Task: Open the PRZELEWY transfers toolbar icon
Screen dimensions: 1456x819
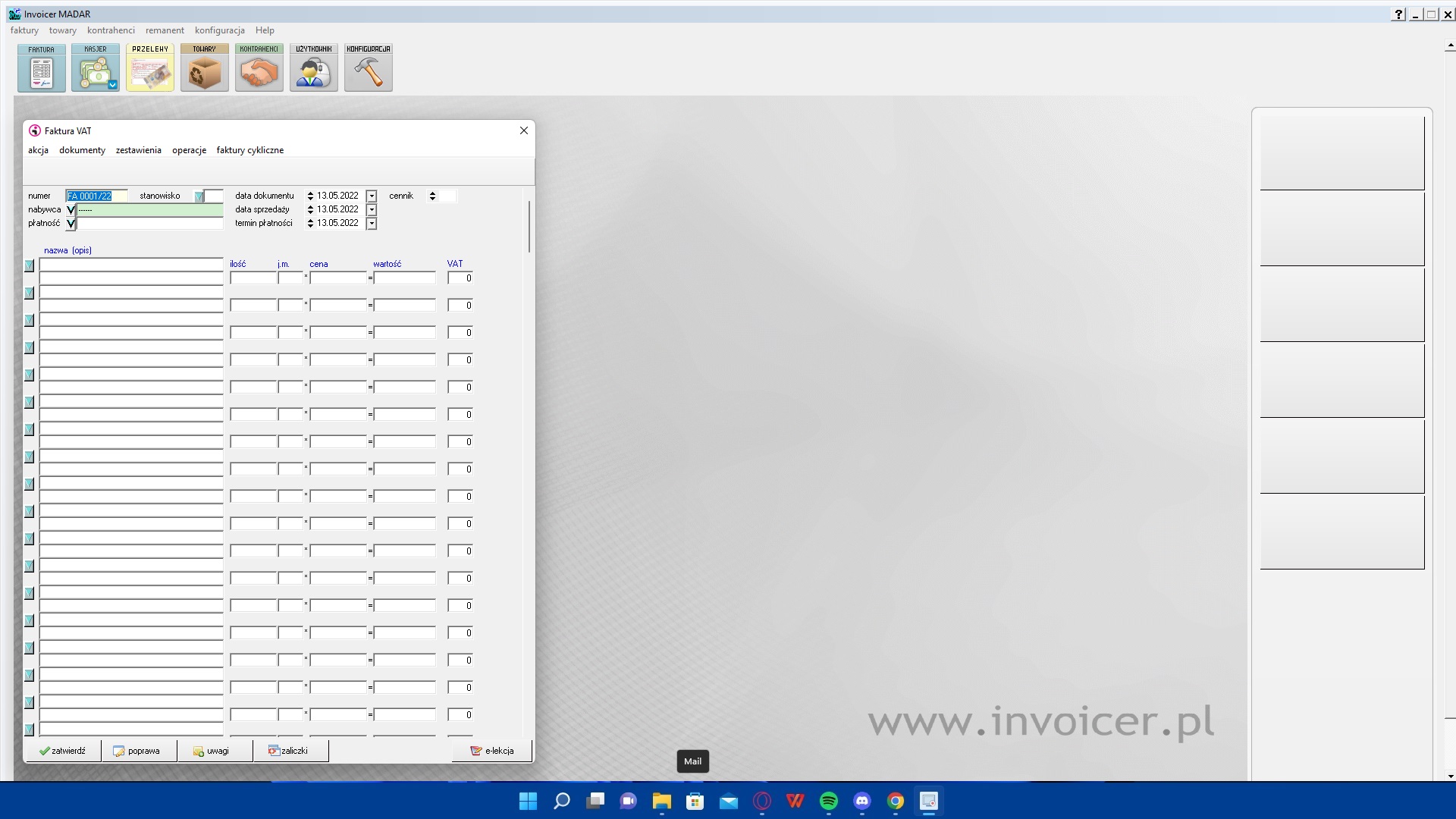Action: click(x=150, y=68)
